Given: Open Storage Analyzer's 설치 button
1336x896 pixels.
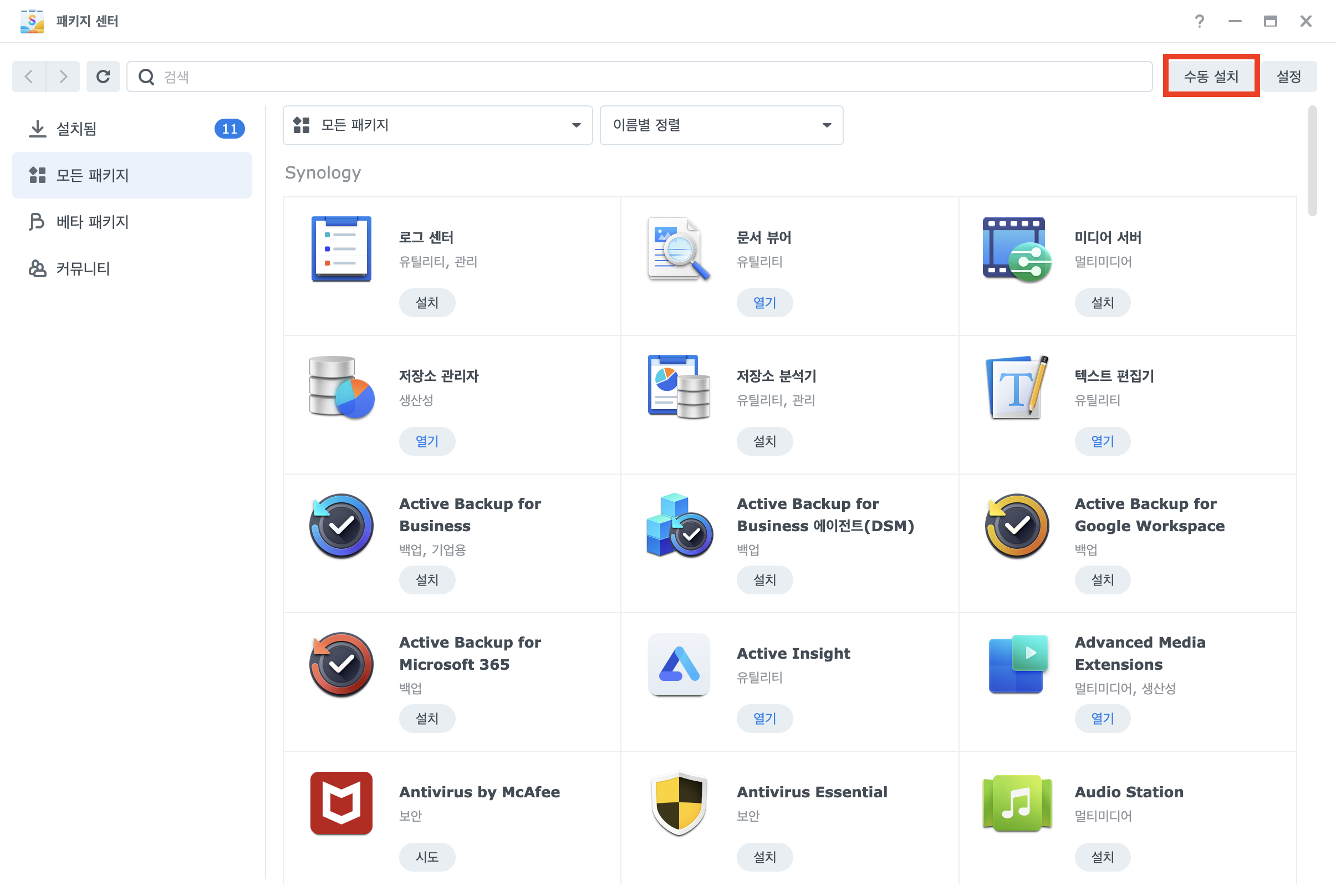Looking at the screenshot, I should click(x=765, y=441).
